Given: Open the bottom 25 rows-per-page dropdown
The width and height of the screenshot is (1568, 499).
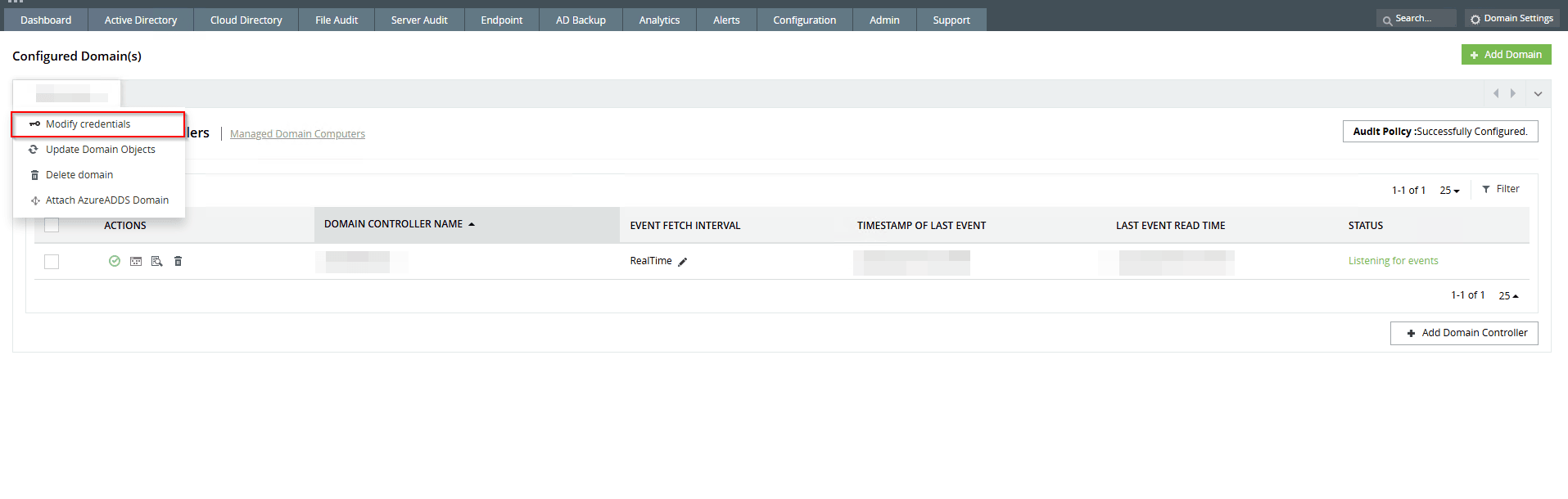Looking at the screenshot, I should [1508, 296].
